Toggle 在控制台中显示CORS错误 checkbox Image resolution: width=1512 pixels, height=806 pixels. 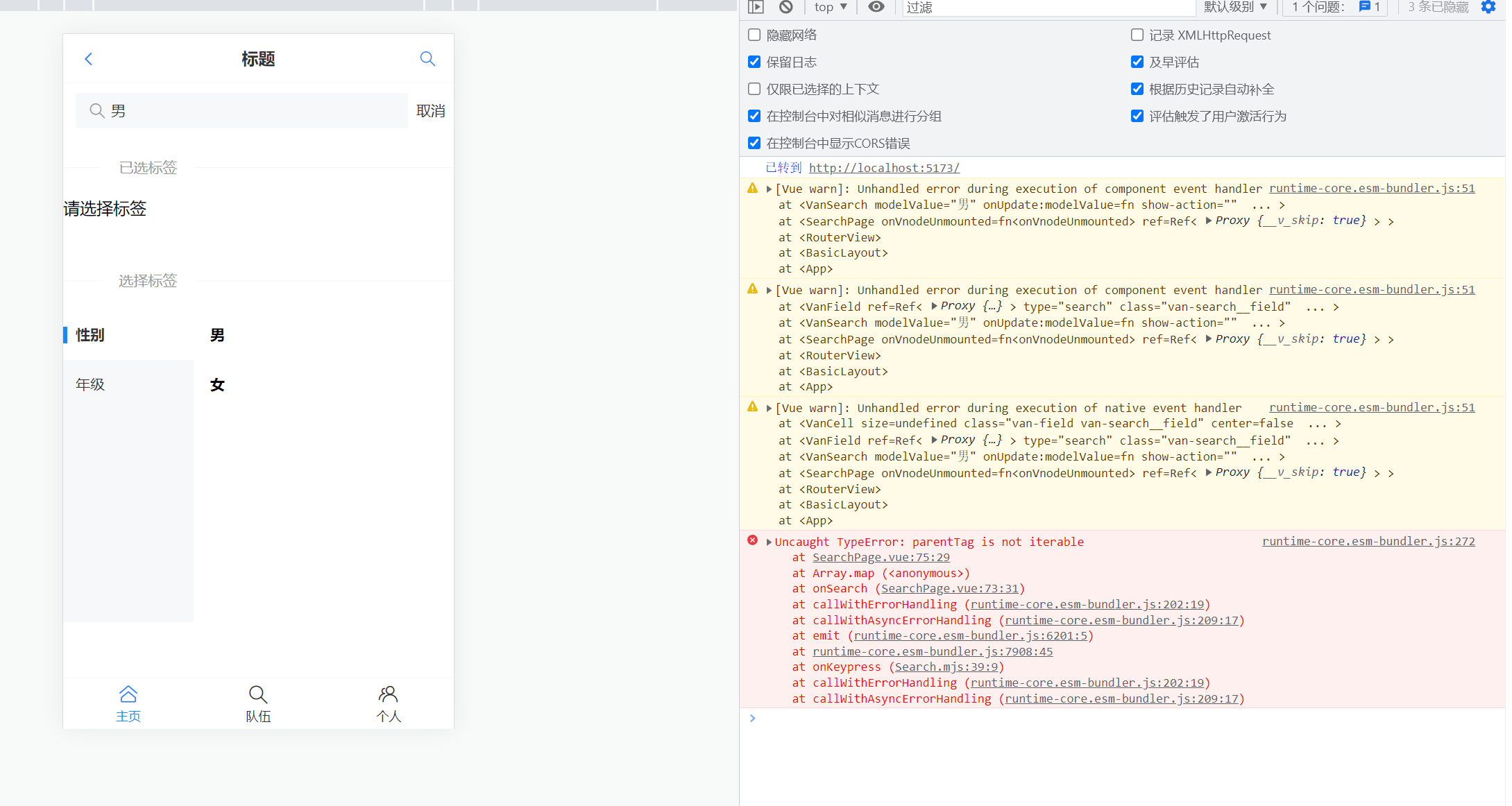coord(754,143)
